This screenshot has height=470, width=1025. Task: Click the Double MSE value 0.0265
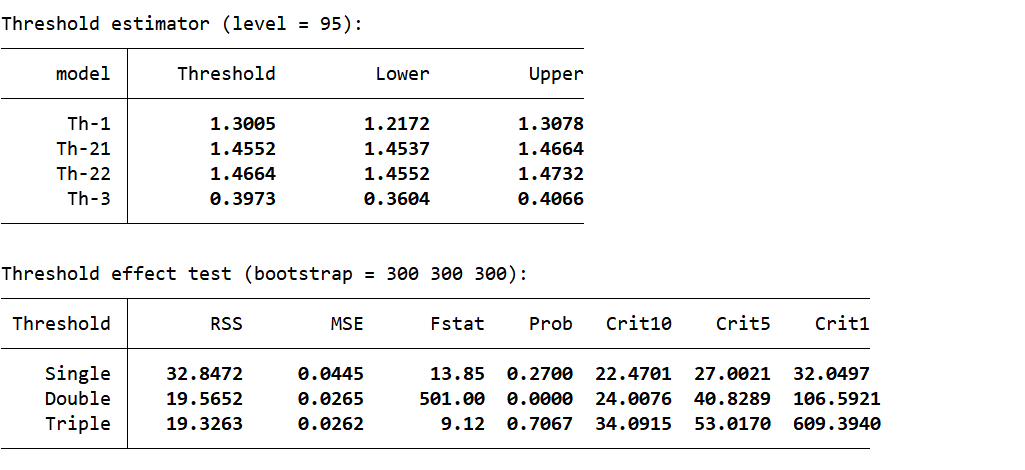pos(331,398)
